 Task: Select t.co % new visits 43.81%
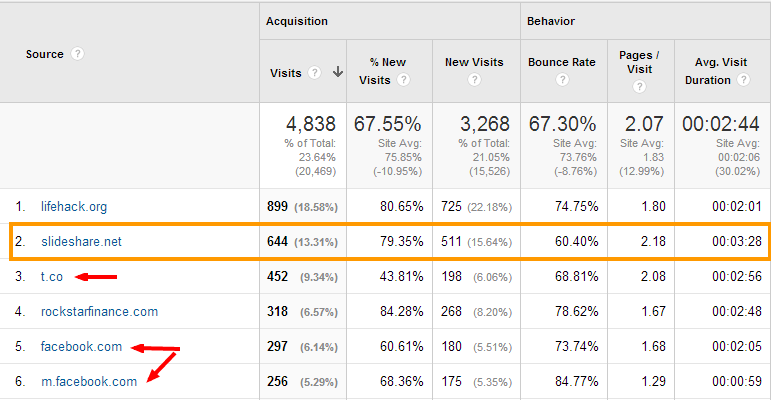[x=401, y=276]
